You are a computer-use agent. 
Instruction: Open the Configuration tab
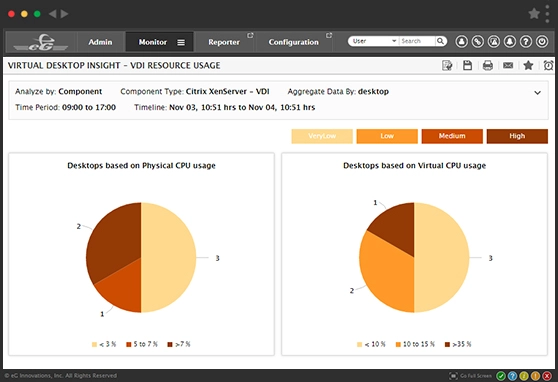pos(294,42)
